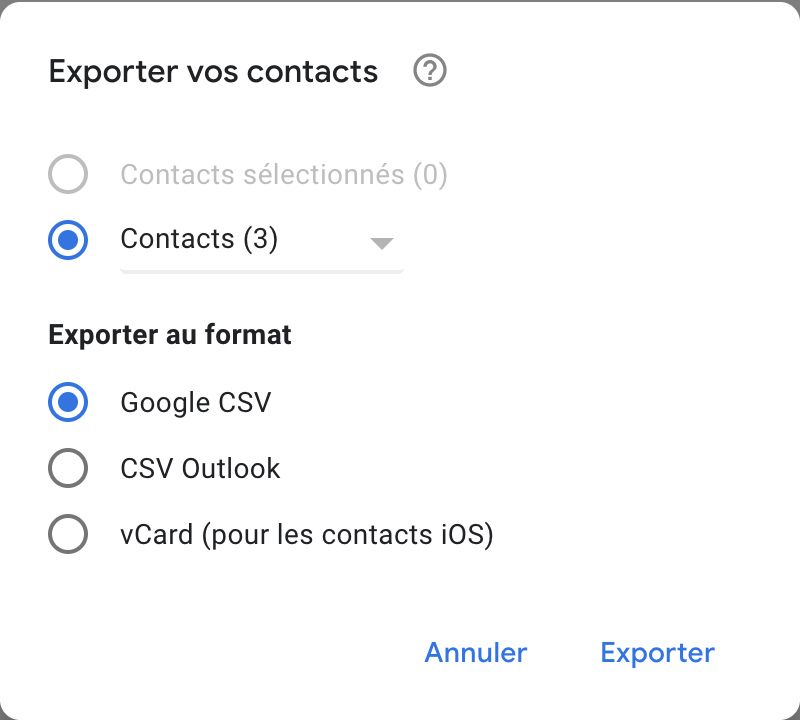Select the vCard radio button
800x720 pixels.
pyautogui.click(x=68, y=535)
